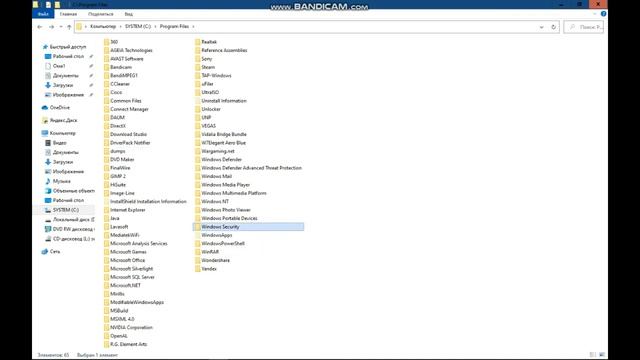Click the VEGAS folder icon
This screenshot has width=640, height=360.
click(x=198, y=126)
